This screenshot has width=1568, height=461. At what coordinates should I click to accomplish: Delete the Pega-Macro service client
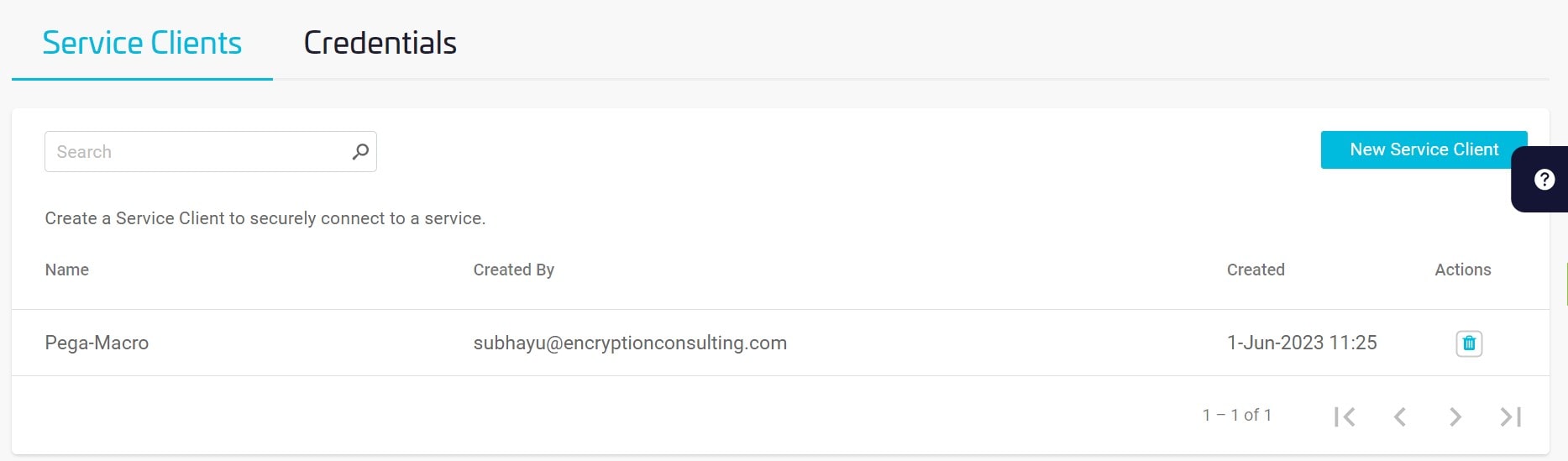[x=1468, y=343]
